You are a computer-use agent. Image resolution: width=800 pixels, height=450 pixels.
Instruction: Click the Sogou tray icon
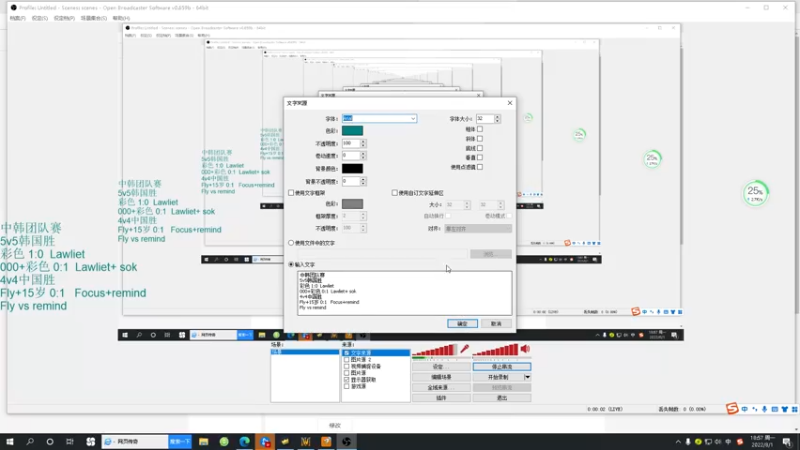point(739,442)
